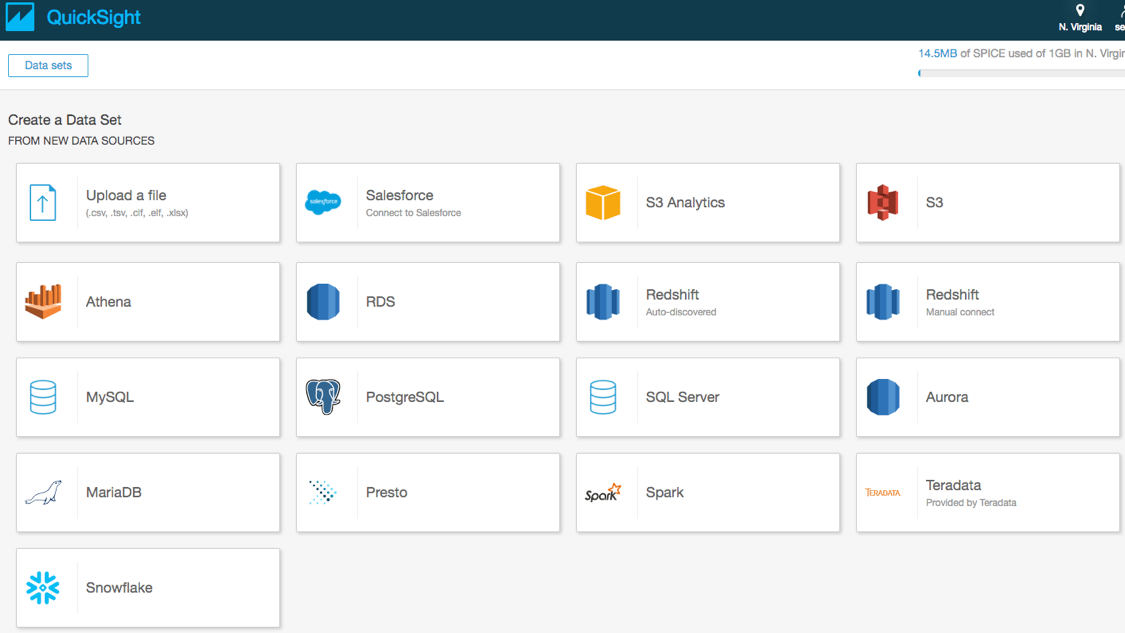Click the Salesforce name text
This screenshot has height=633, width=1125.
point(400,195)
